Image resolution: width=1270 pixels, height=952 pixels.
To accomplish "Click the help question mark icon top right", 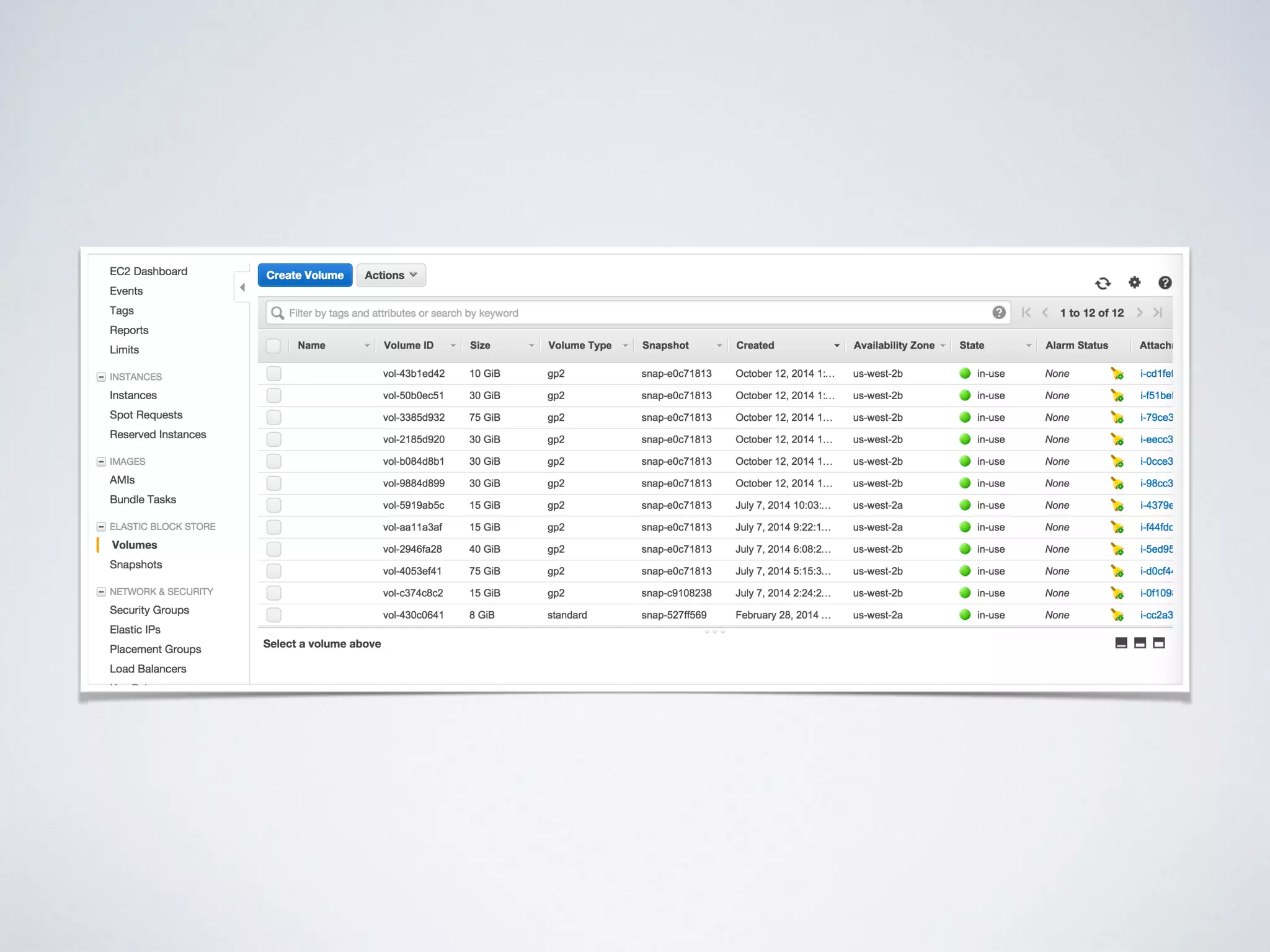I will click(1165, 283).
